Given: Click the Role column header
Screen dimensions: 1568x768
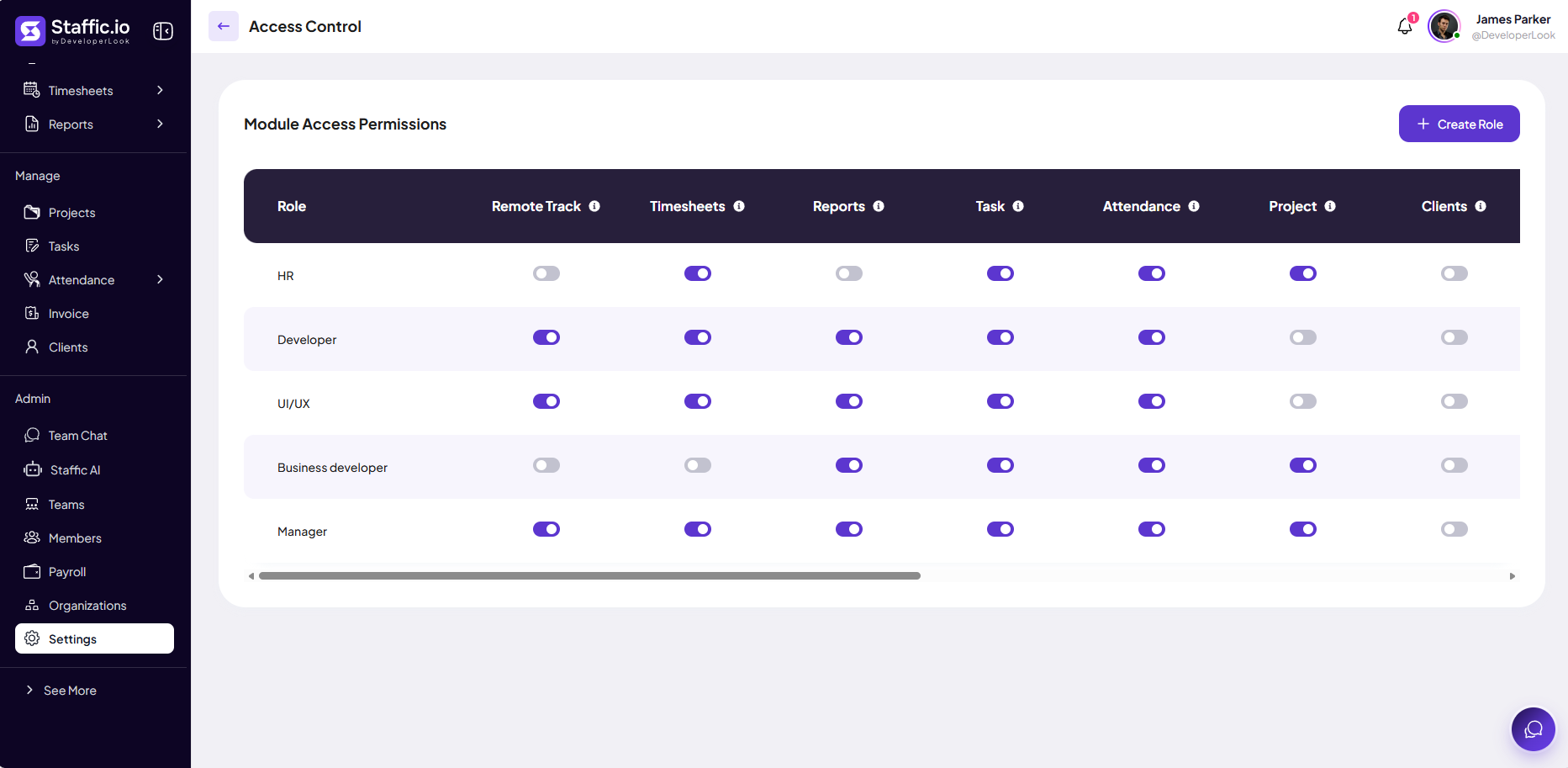Looking at the screenshot, I should point(292,206).
